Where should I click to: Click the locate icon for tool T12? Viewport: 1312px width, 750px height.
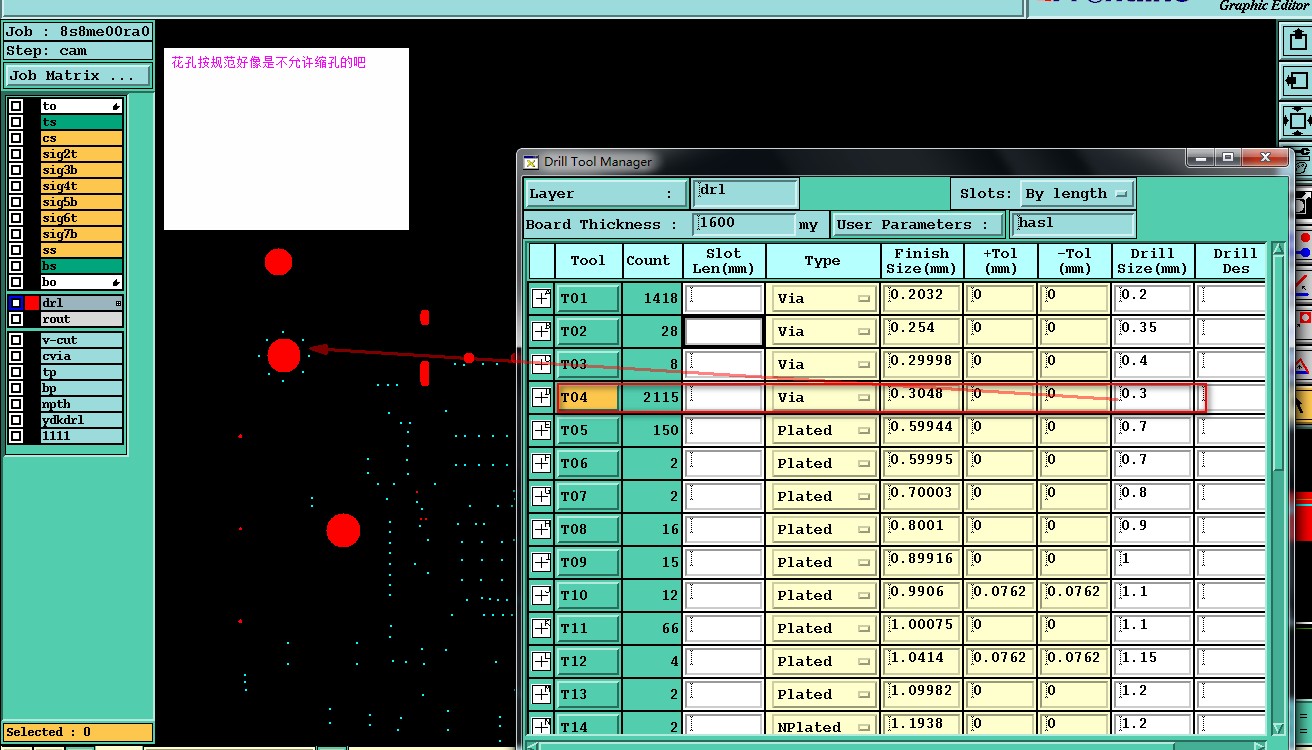coord(541,661)
